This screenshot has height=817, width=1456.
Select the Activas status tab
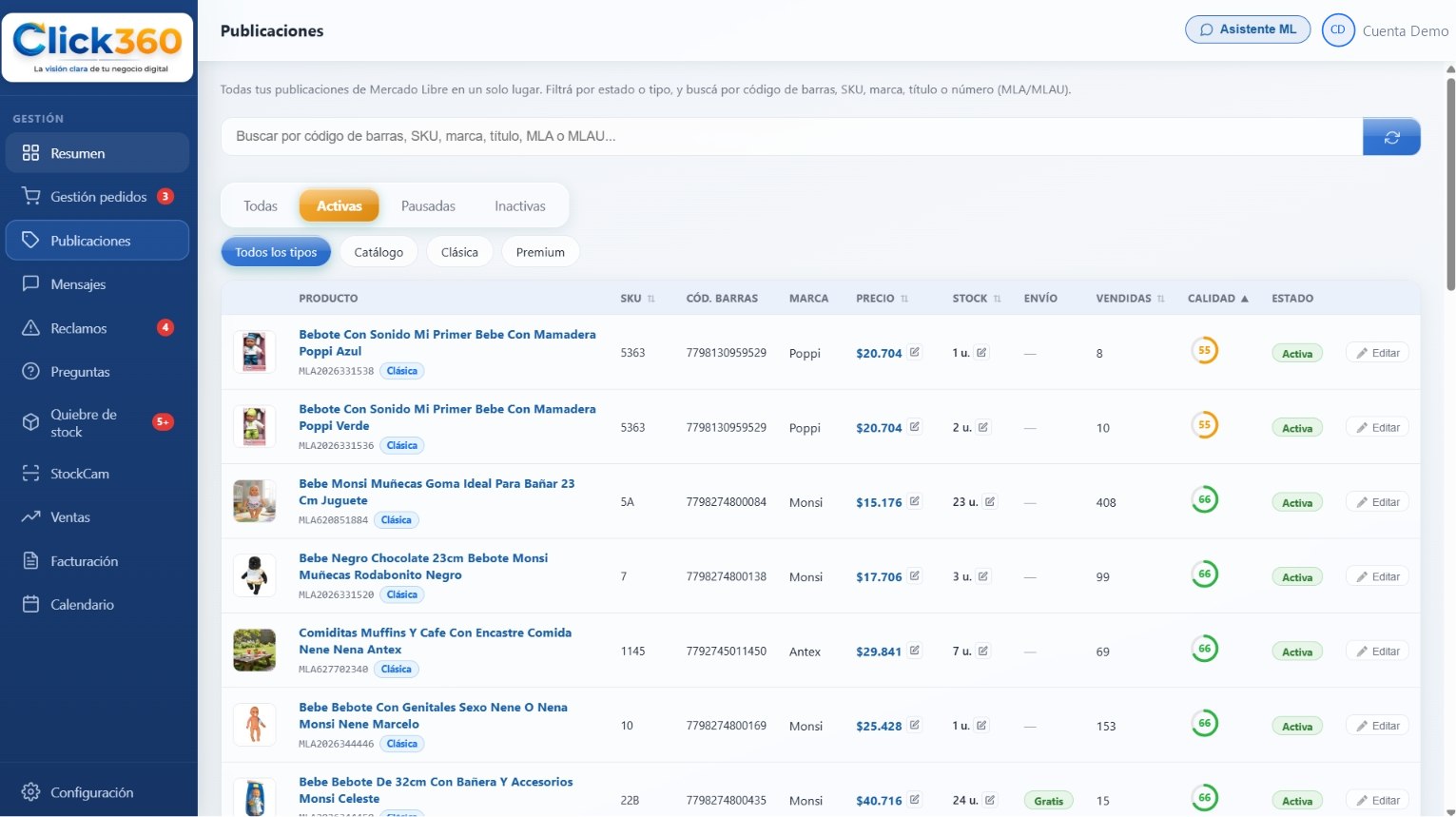(339, 206)
